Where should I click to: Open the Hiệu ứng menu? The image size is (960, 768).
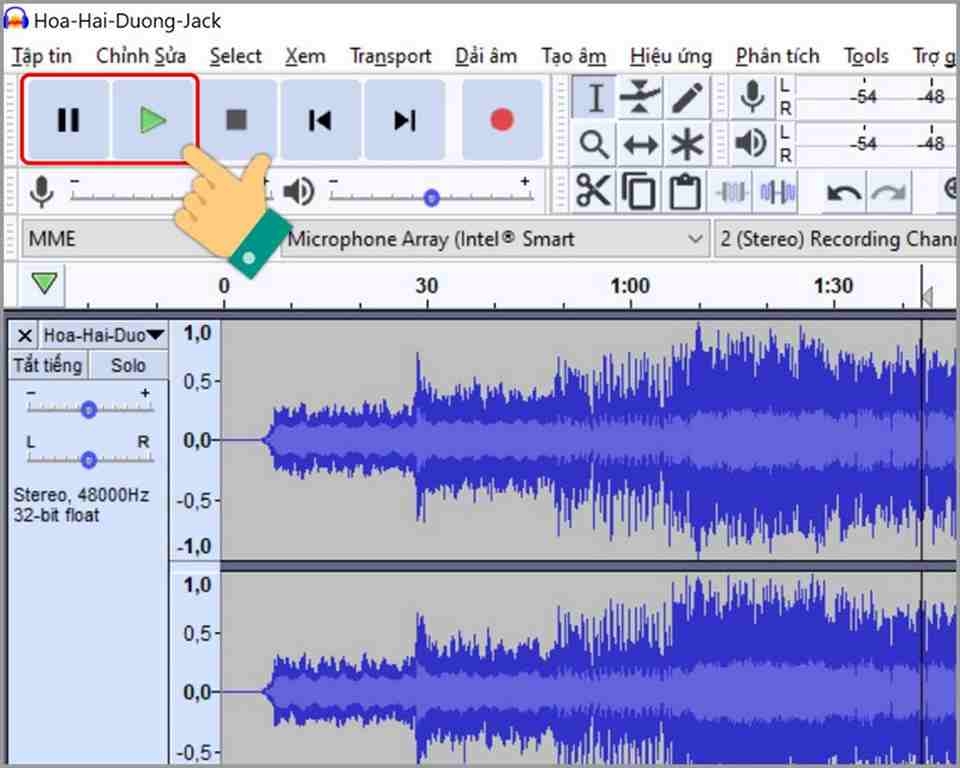tap(671, 56)
